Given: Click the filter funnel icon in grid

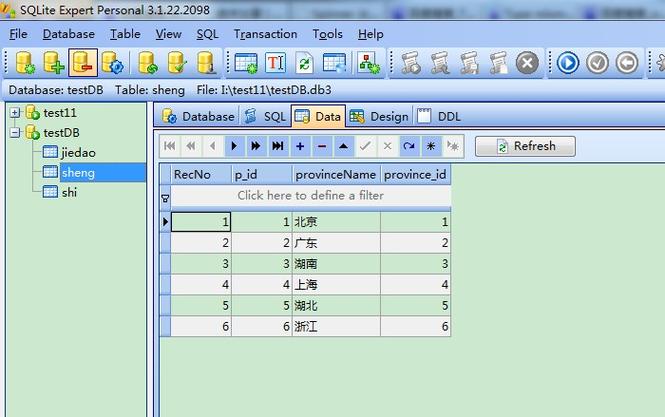Looking at the screenshot, I should tap(165, 198).
